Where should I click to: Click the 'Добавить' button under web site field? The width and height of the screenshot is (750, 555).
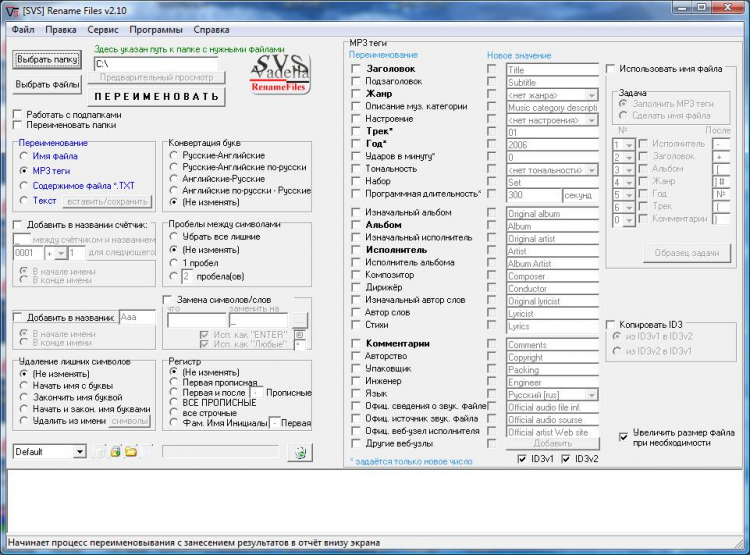click(552, 444)
